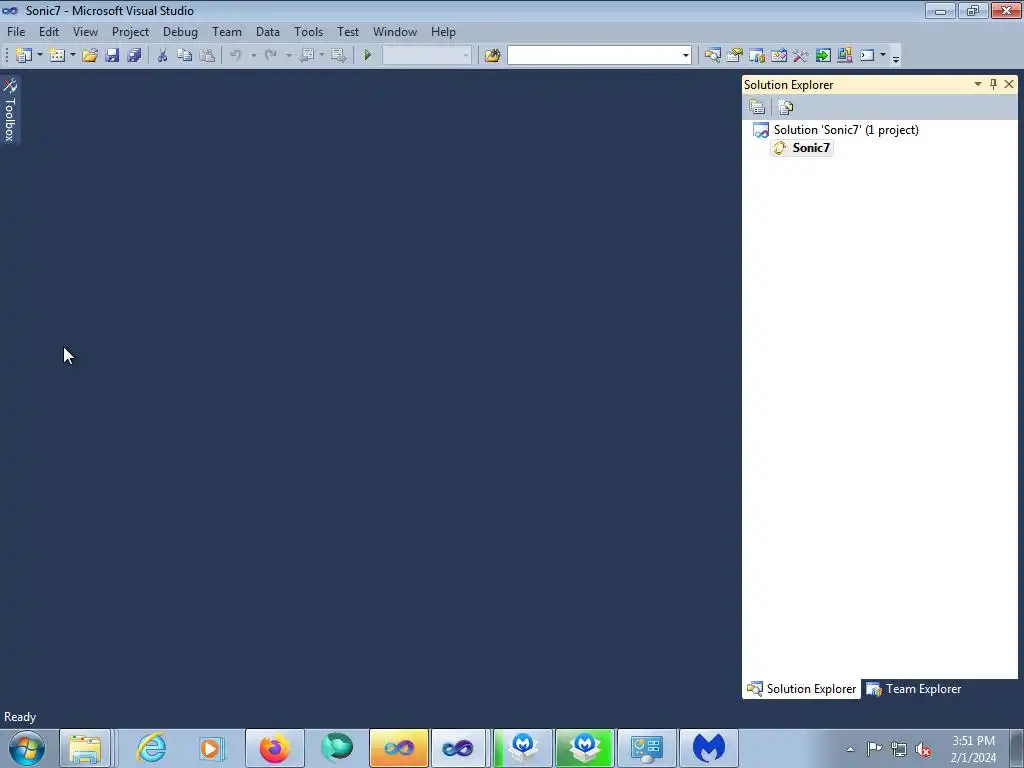Click the Undo arrow icon
Image resolution: width=1024 pixels, height=768 pixels.
[236, 56]
